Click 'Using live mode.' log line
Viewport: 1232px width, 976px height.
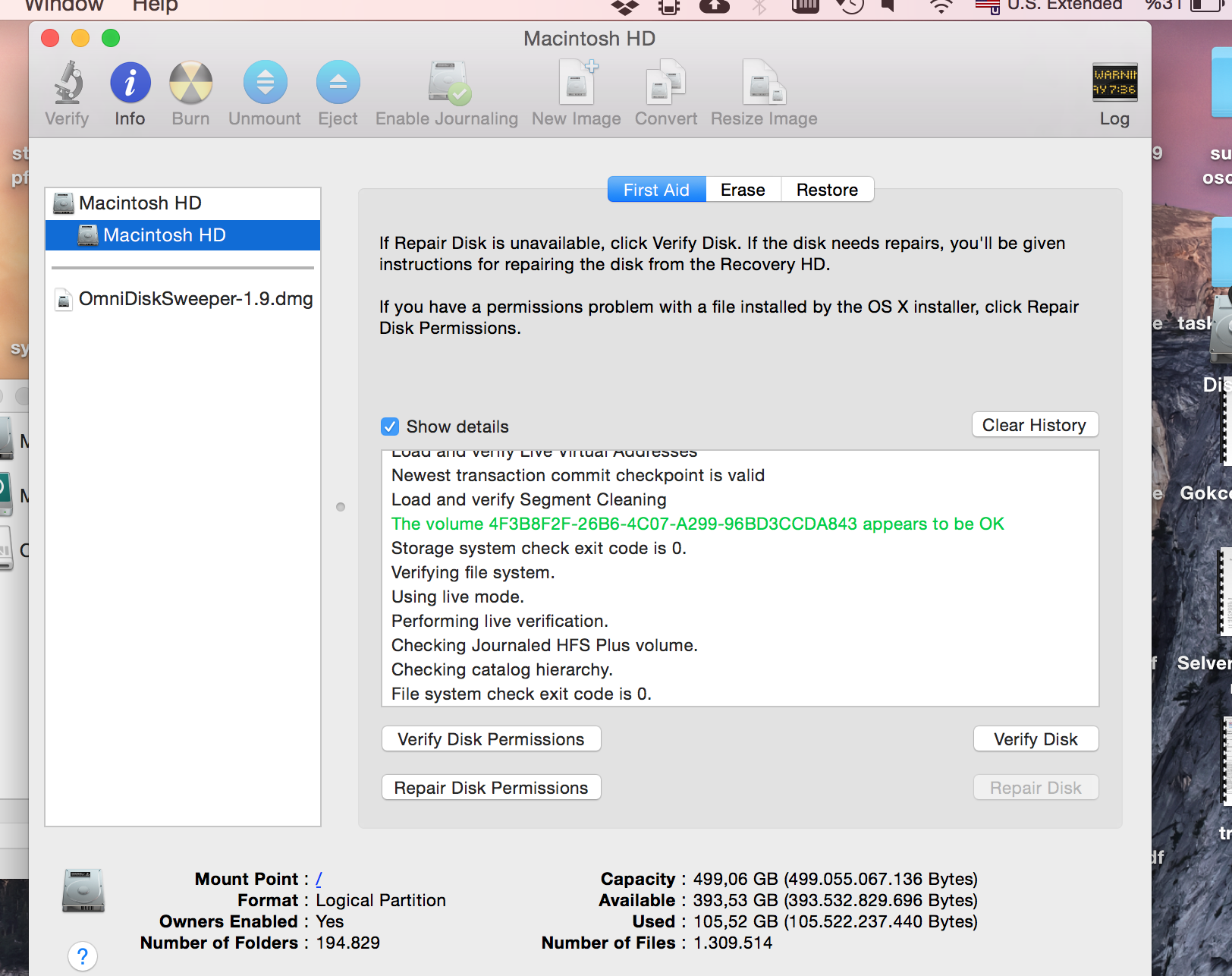[457, 597]
